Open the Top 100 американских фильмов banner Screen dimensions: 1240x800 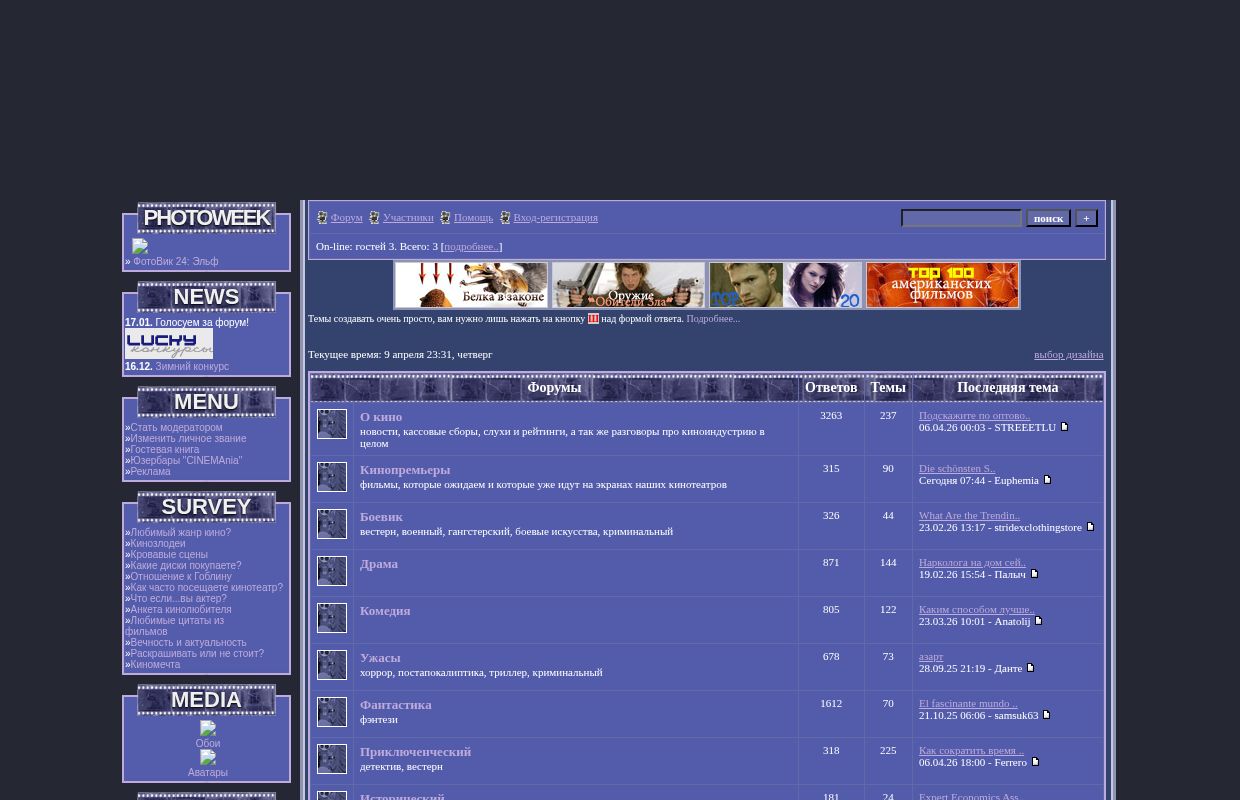tap(942, 285)
